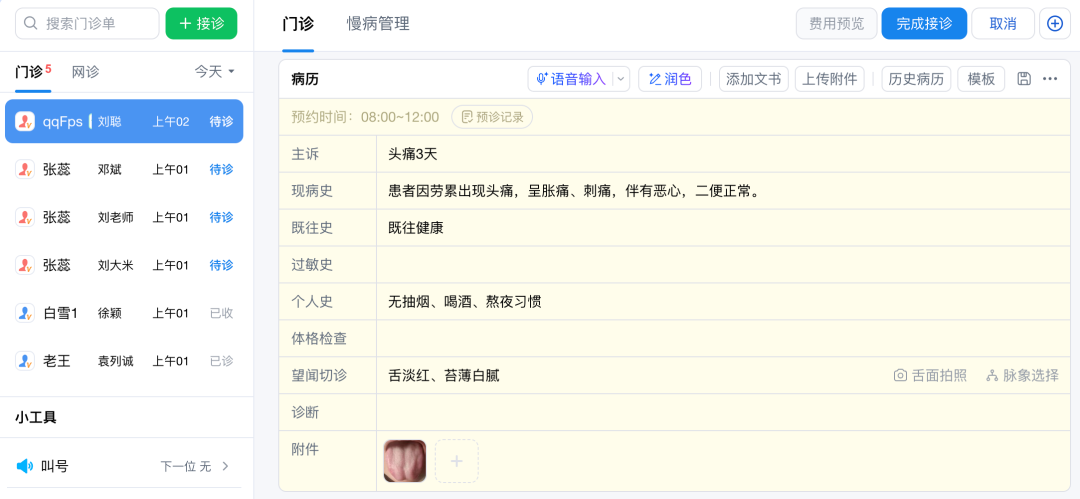Click the 完成接诊 button
The image size is (1080, 499).
(924, 24)
